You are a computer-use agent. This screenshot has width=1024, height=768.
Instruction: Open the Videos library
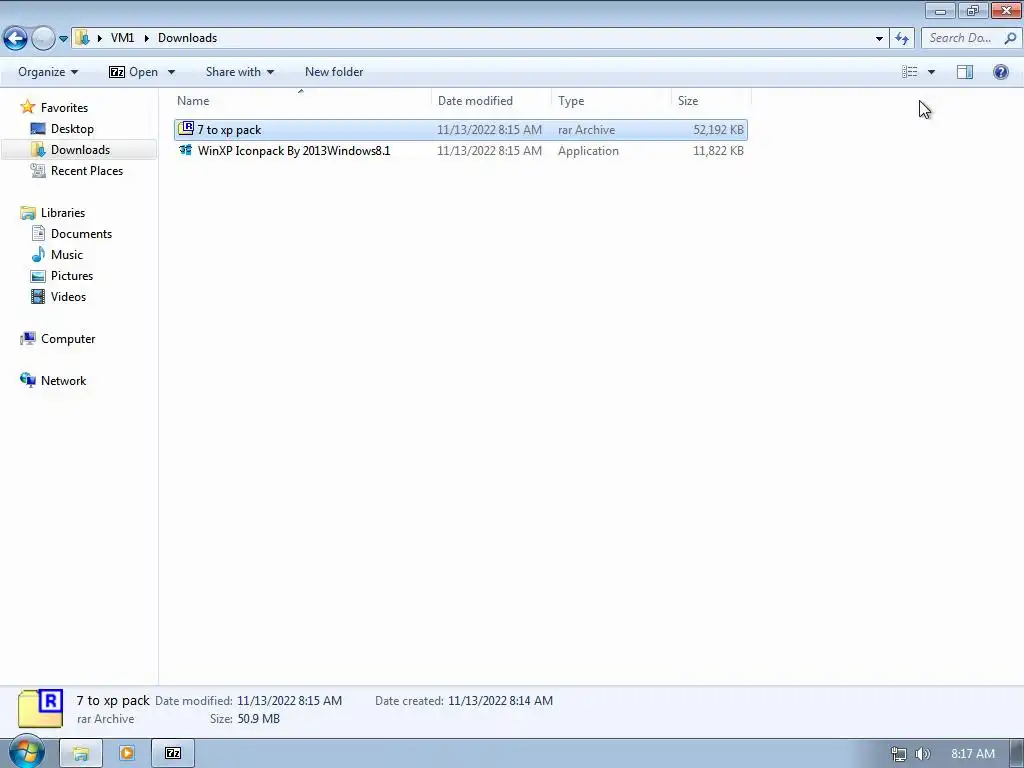click(x=68, y=296)
